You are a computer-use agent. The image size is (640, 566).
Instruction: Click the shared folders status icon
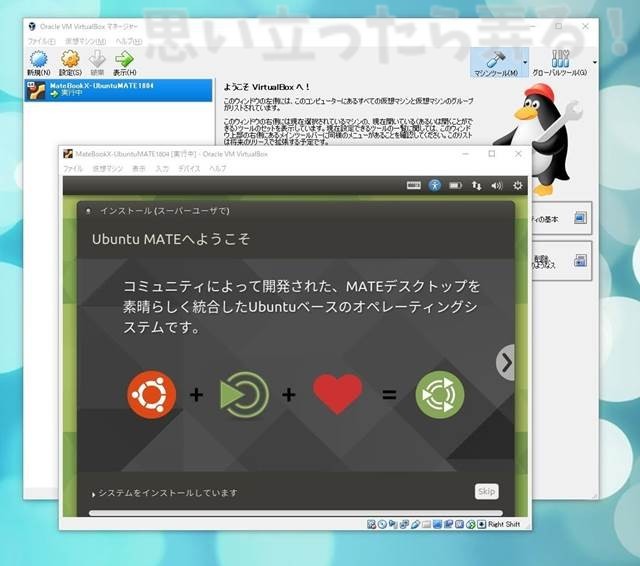tap(427, 524)
